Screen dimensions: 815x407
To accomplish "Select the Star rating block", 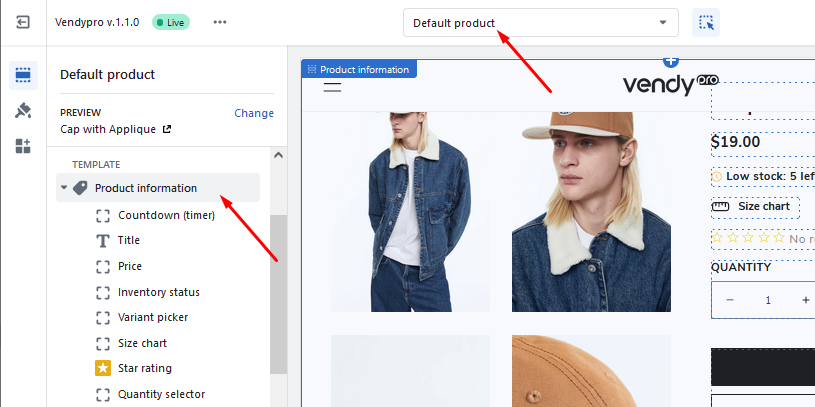I will click(144, 368).
